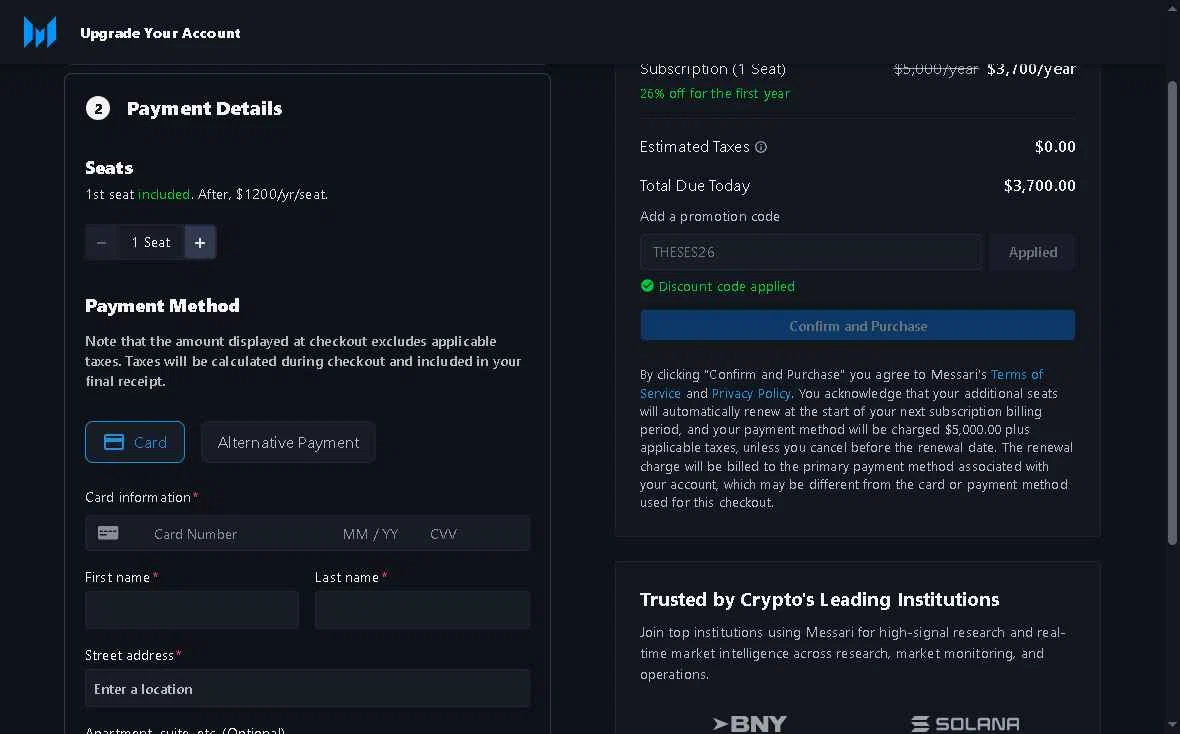Click the 'Discount code applied' message
Image resolution: width=1180 pixels, height=734 pixels.
pyautogui.click(x=726, y=286)
